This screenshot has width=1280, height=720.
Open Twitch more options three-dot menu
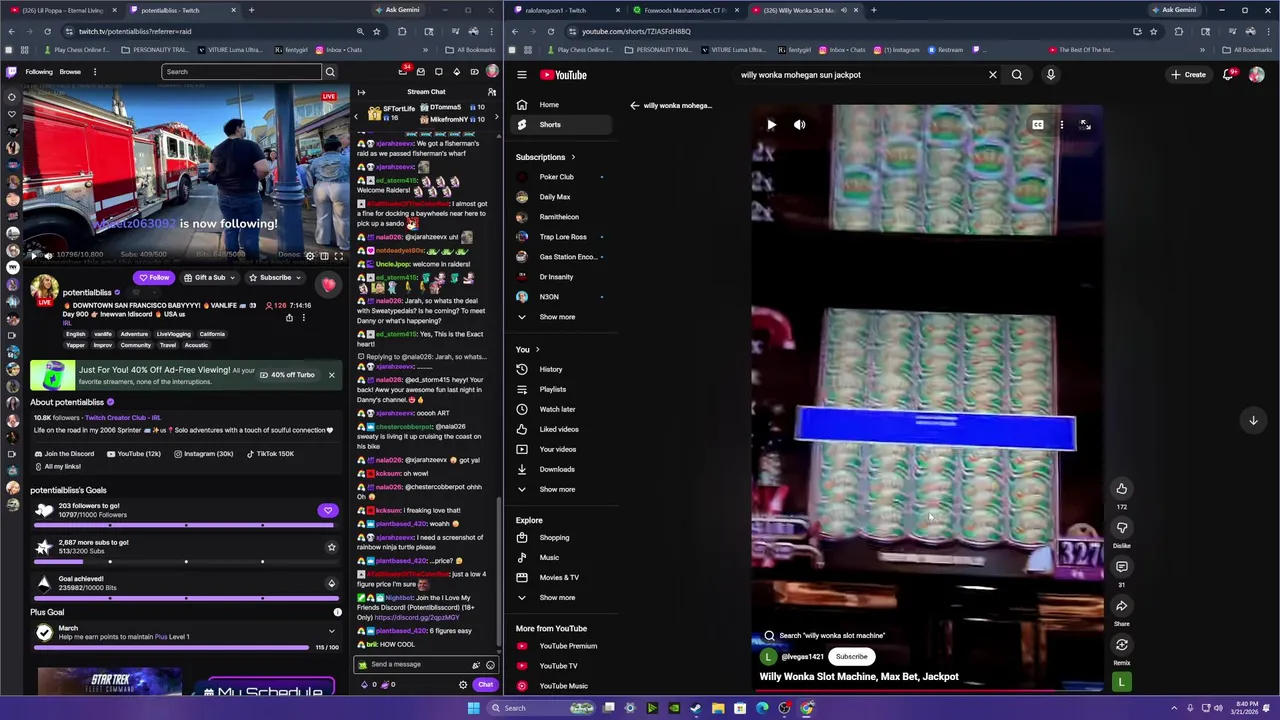point(95,72)
